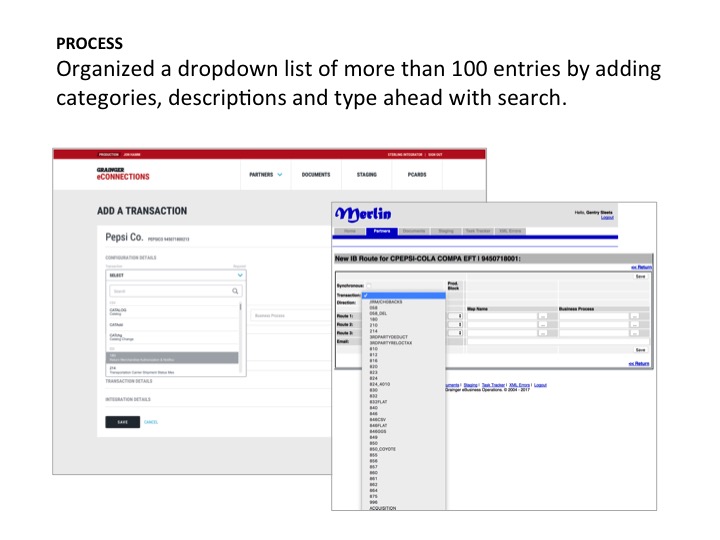Click the upper Save button in Merlin
Viewport: 720px width, 540px height.
(640, 276)
